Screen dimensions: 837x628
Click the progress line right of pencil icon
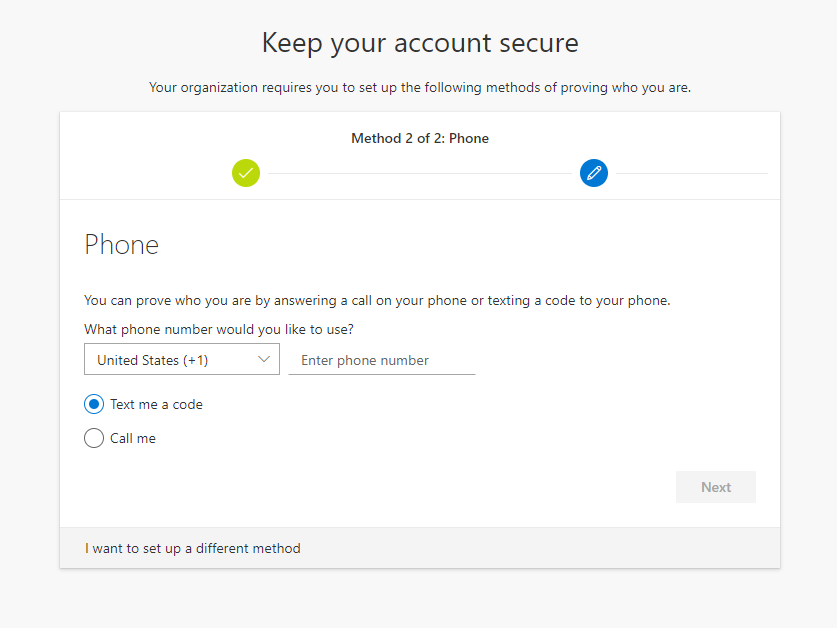tap(690, 173)
